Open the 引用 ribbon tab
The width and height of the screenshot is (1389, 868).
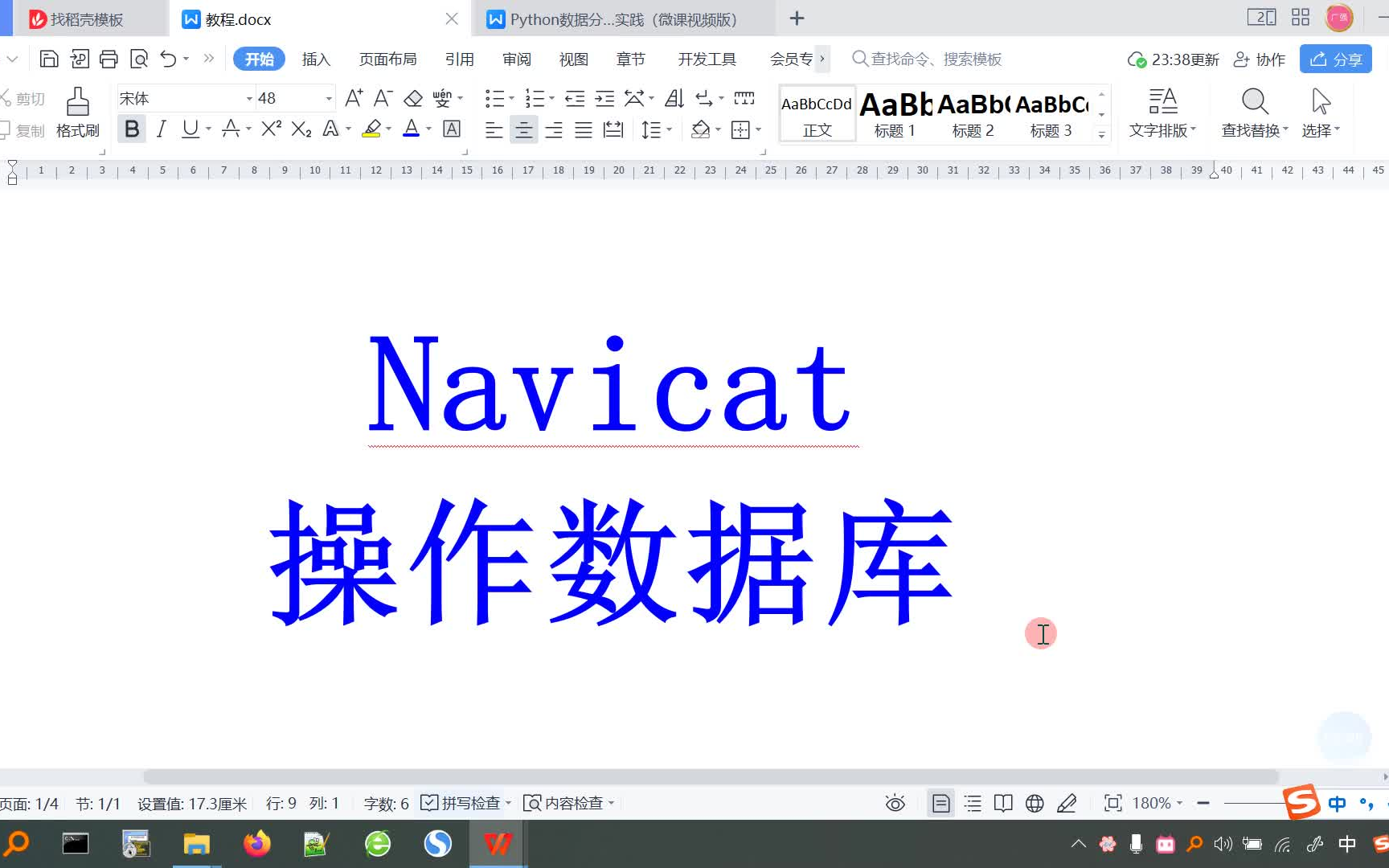[459, 59]
